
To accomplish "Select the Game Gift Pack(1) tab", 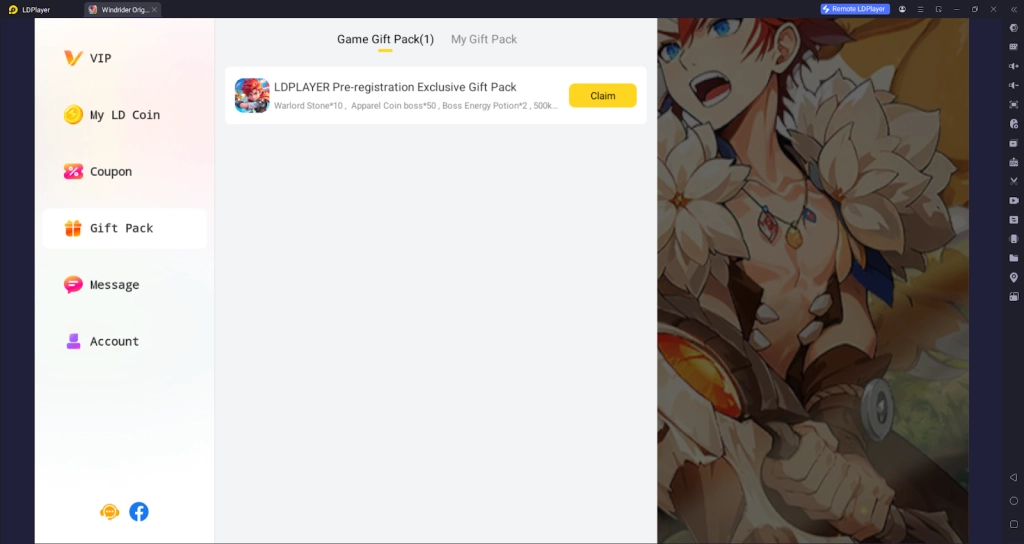I will [385, 39].
